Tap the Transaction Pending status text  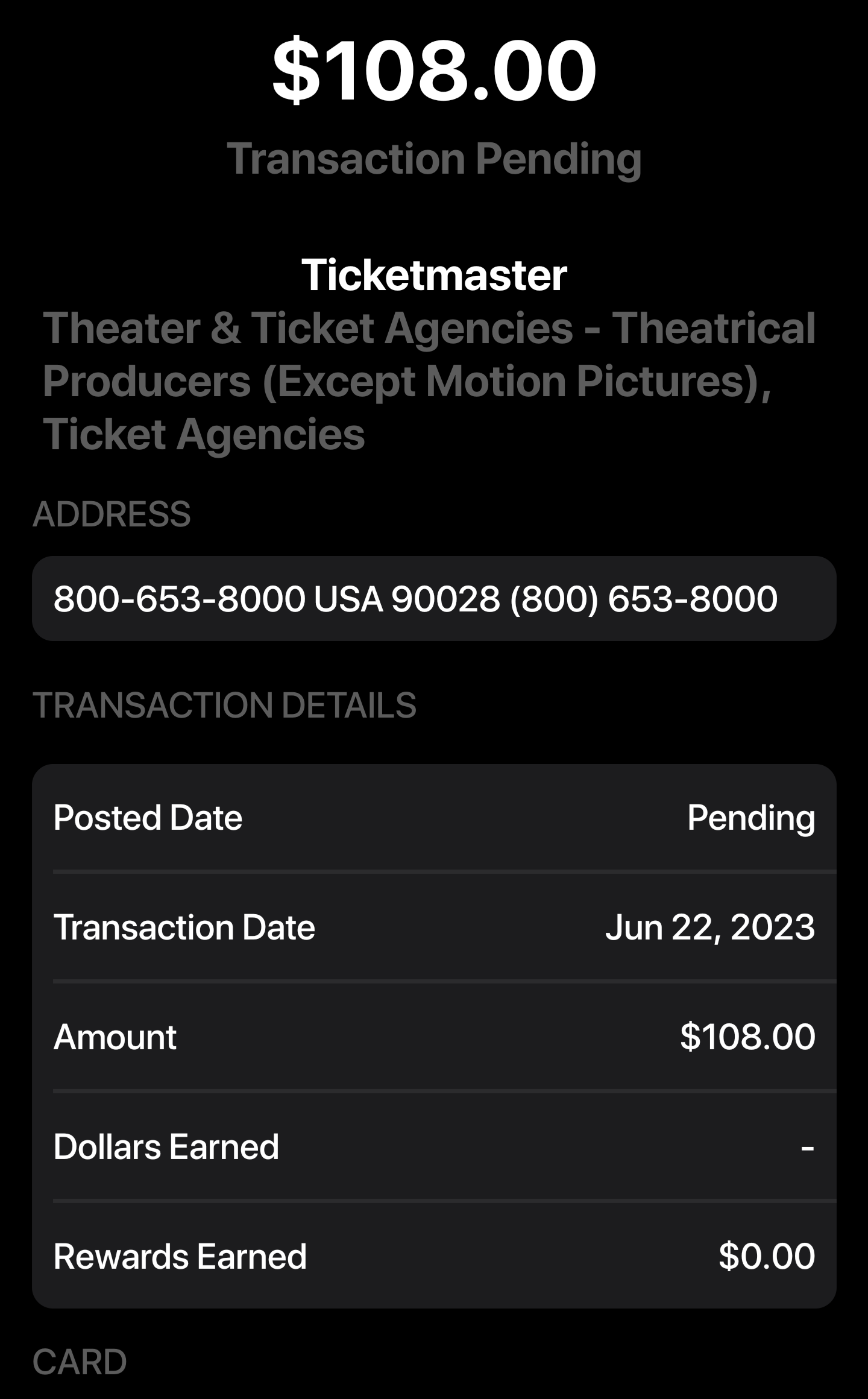tap(434, 159)
